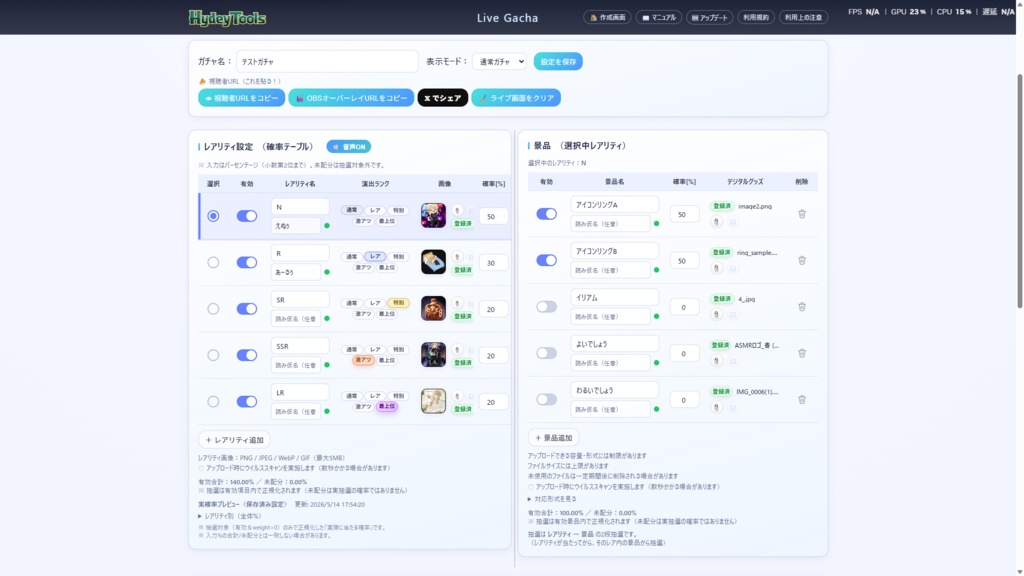
Task: Select 特別 rank tag in SR row
Action: [398, 303]
